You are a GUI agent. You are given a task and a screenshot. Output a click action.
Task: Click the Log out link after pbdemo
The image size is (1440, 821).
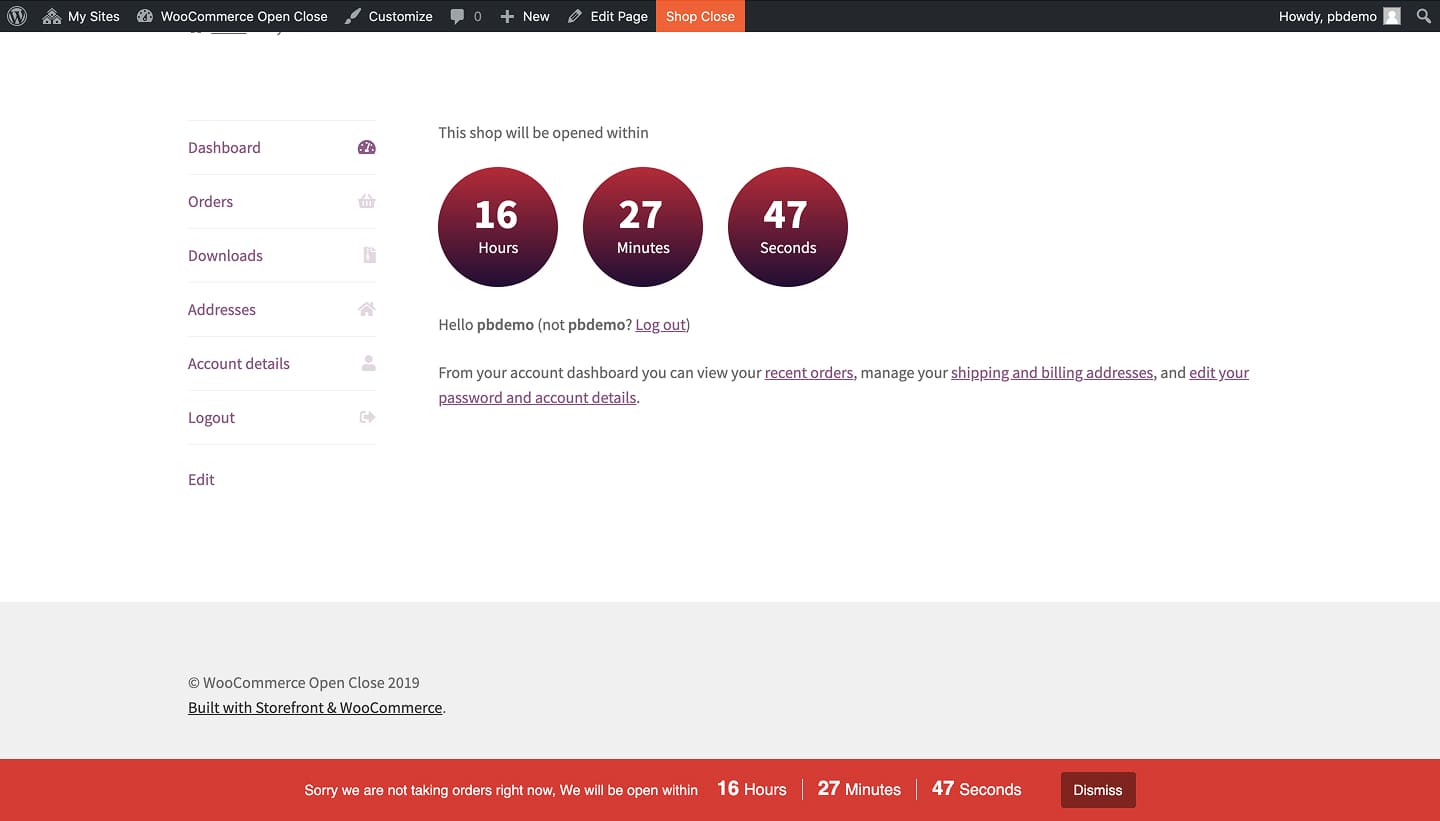(x=661, y=324)
